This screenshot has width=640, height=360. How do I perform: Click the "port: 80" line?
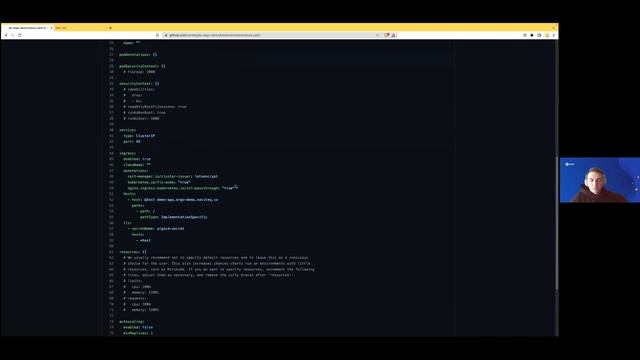[132, 141]
